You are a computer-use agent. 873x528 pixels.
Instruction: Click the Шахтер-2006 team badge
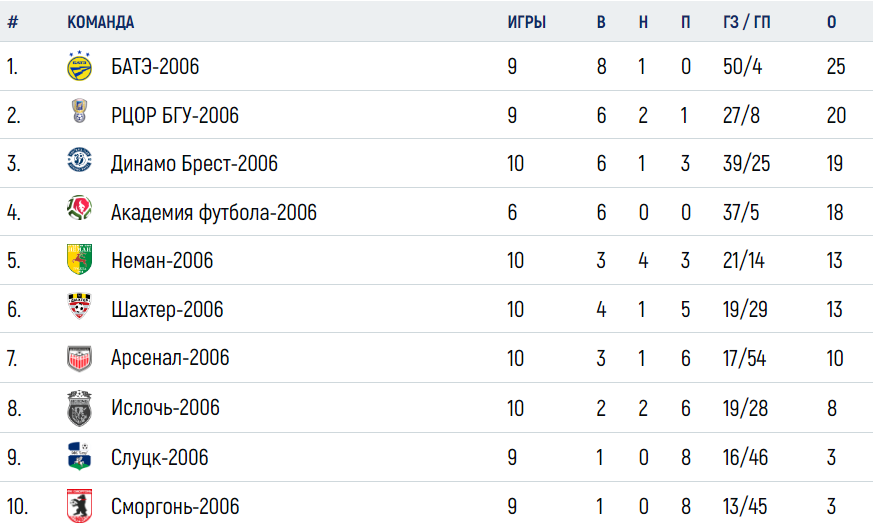pyautogui.click(x=79, y=306)
